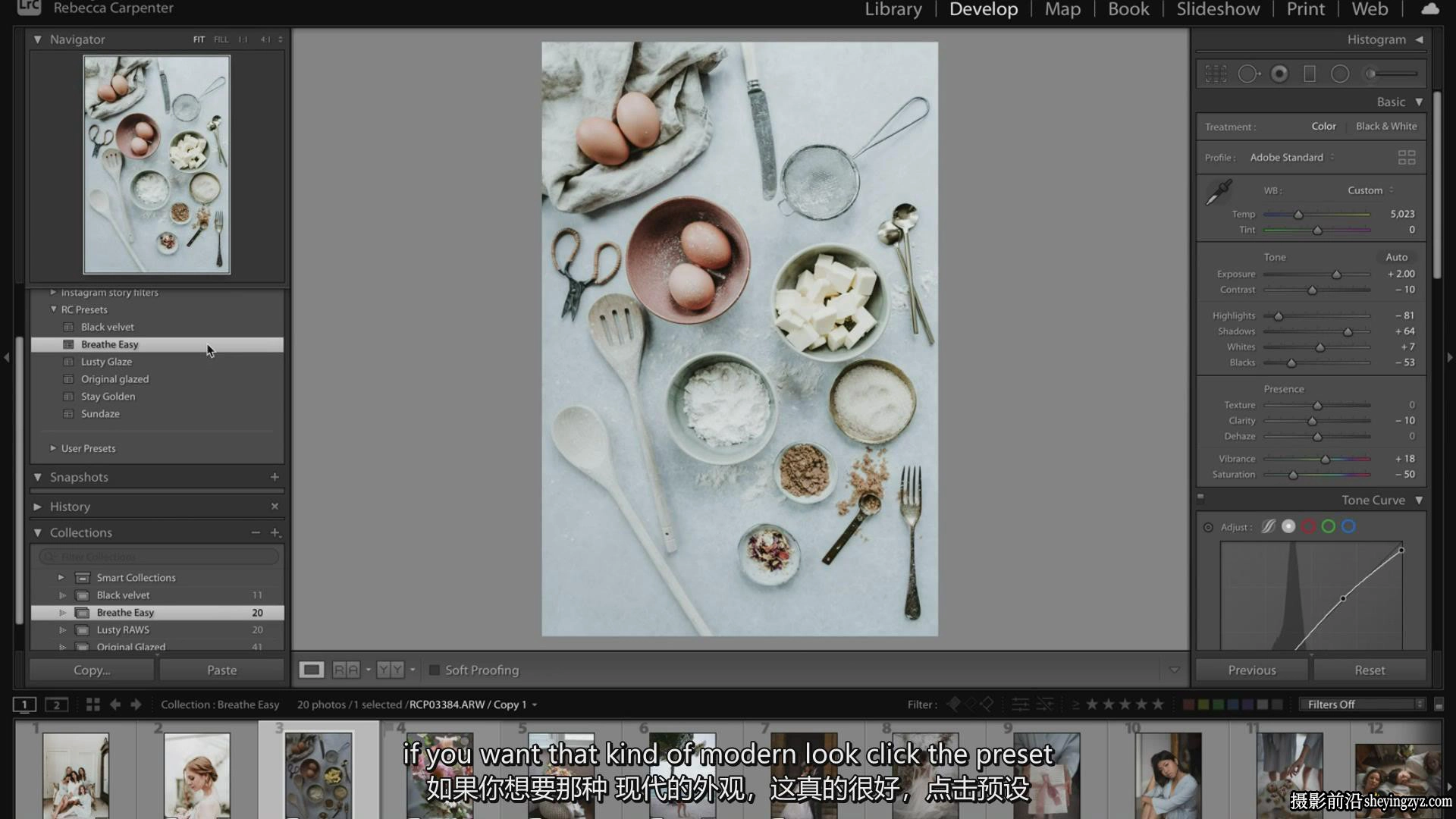Screen dimensions: 1456x819
Task: Toggle the Tone Curve panel on/off switch
Action: pyautogui.click(x=1200, y=498)
